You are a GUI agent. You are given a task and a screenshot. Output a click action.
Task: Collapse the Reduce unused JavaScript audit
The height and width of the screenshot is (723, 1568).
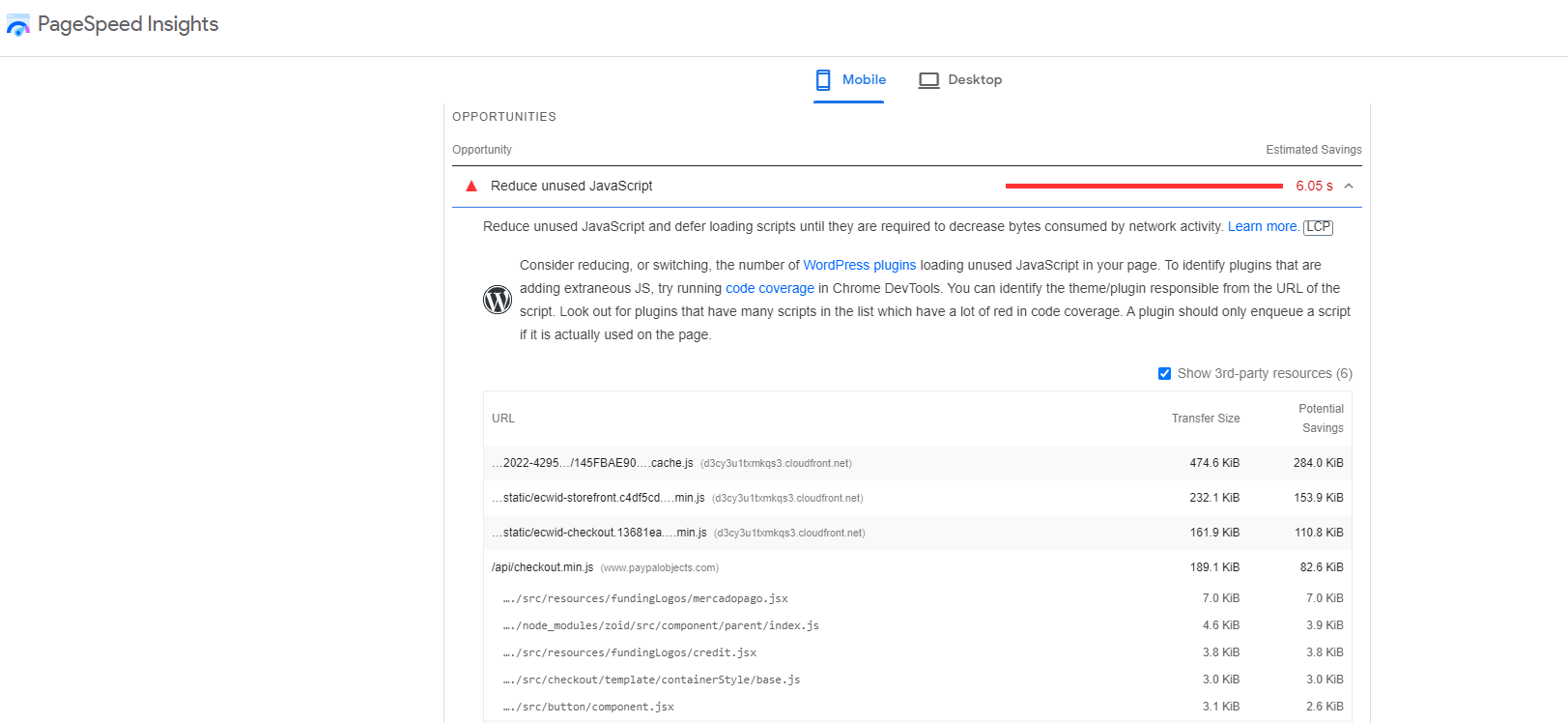[x=1349, y=186]
